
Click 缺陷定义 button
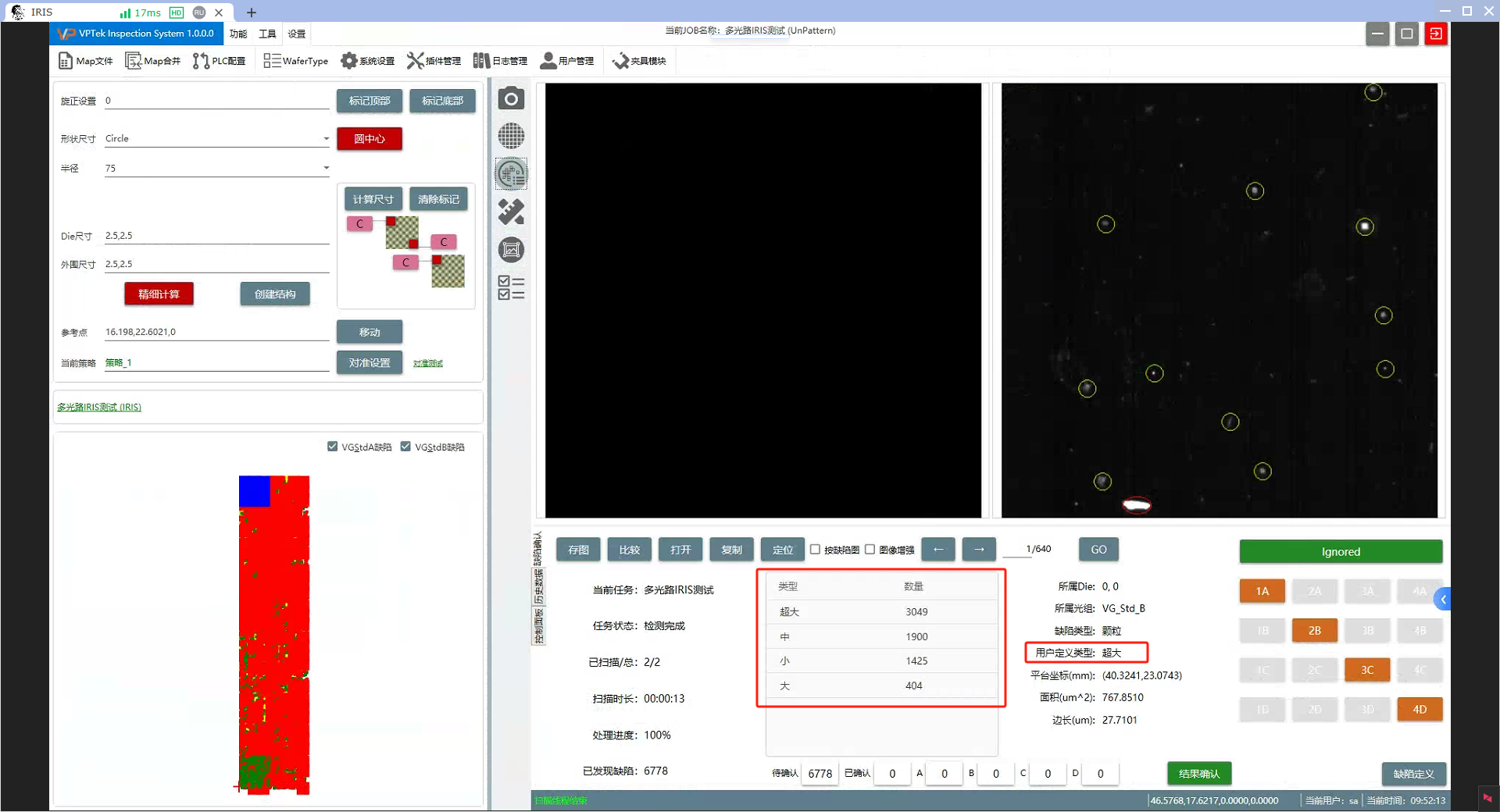point(1413,774)
